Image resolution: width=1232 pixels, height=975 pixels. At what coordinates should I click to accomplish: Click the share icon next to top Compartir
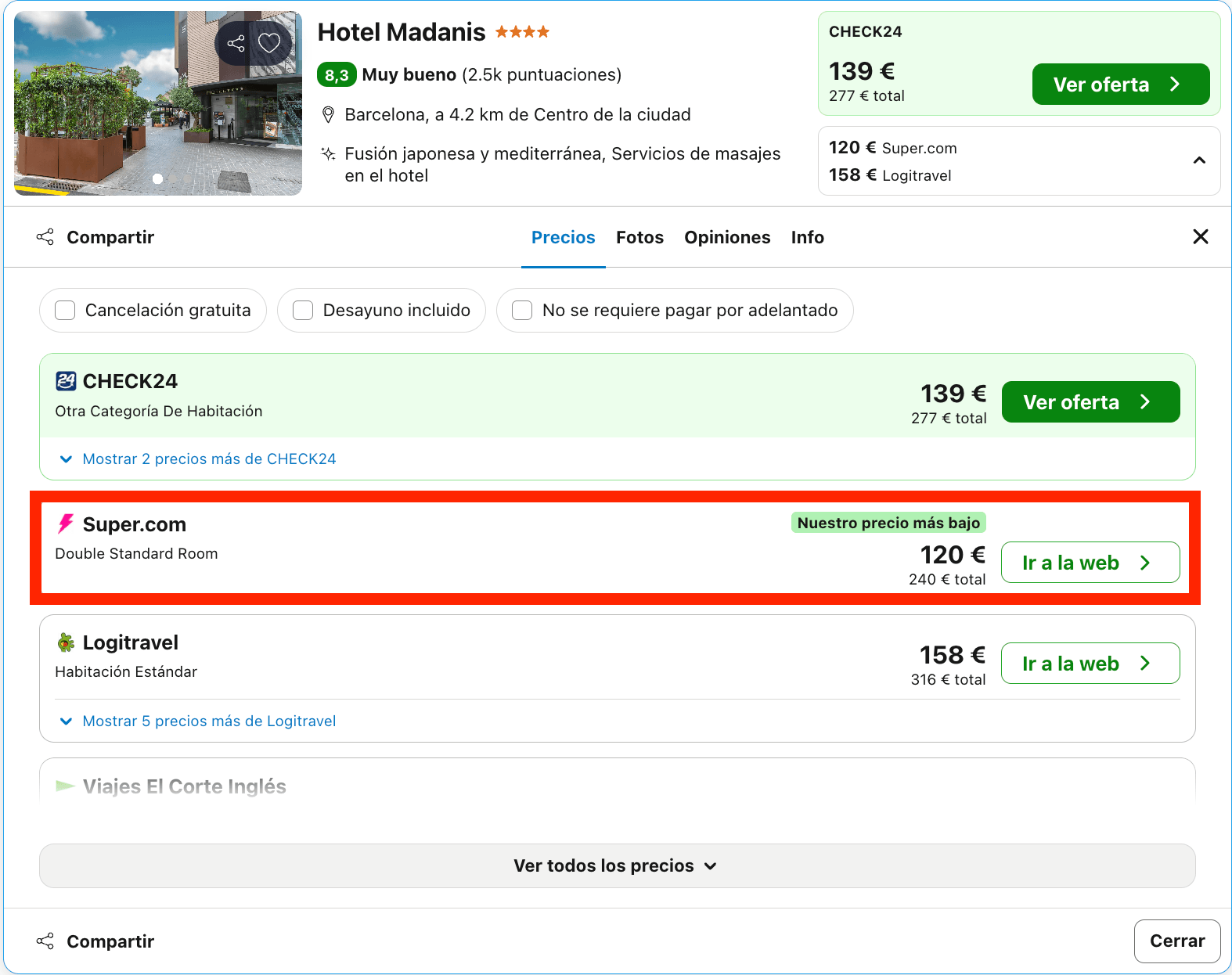pos(45,237)
